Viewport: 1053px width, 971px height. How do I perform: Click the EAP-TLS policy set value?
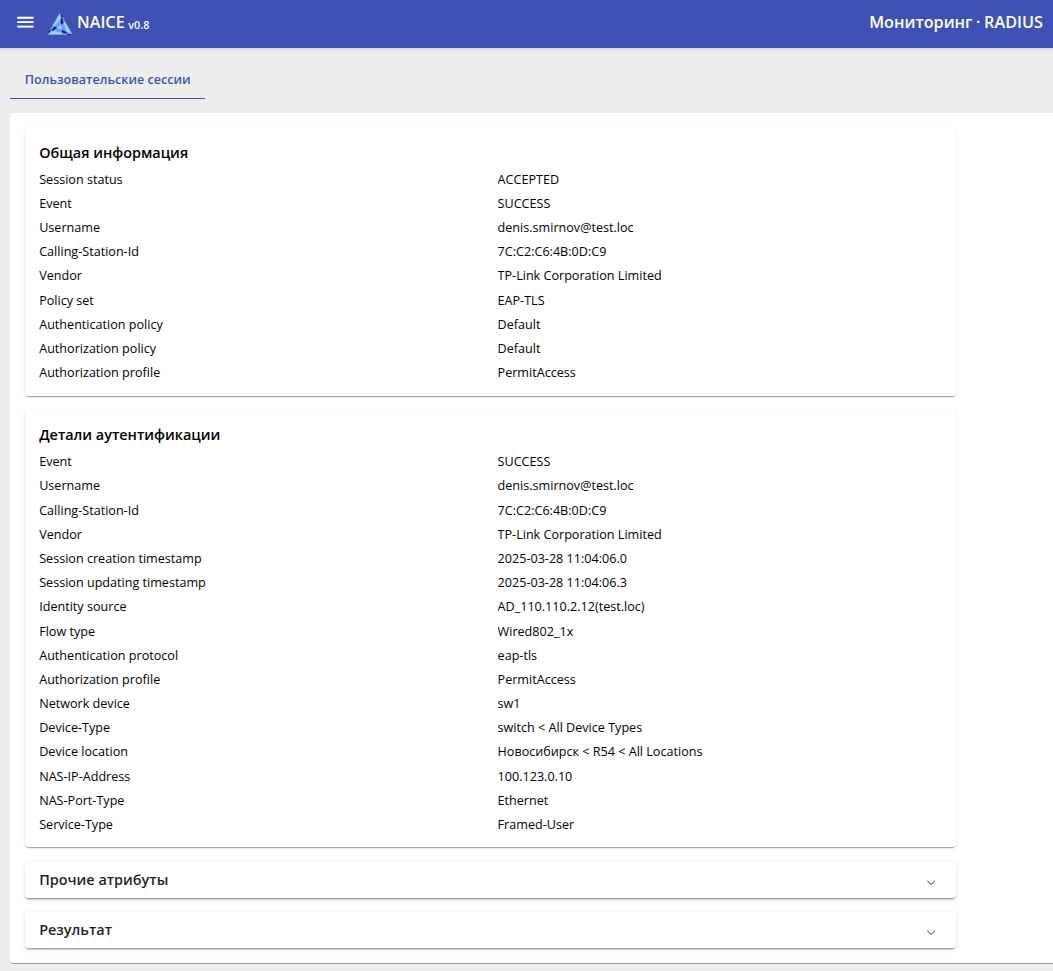point(521,300)
